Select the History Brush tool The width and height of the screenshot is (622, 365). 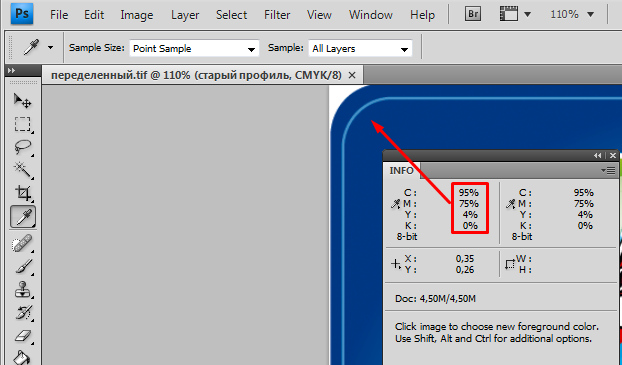coord(23,312)
